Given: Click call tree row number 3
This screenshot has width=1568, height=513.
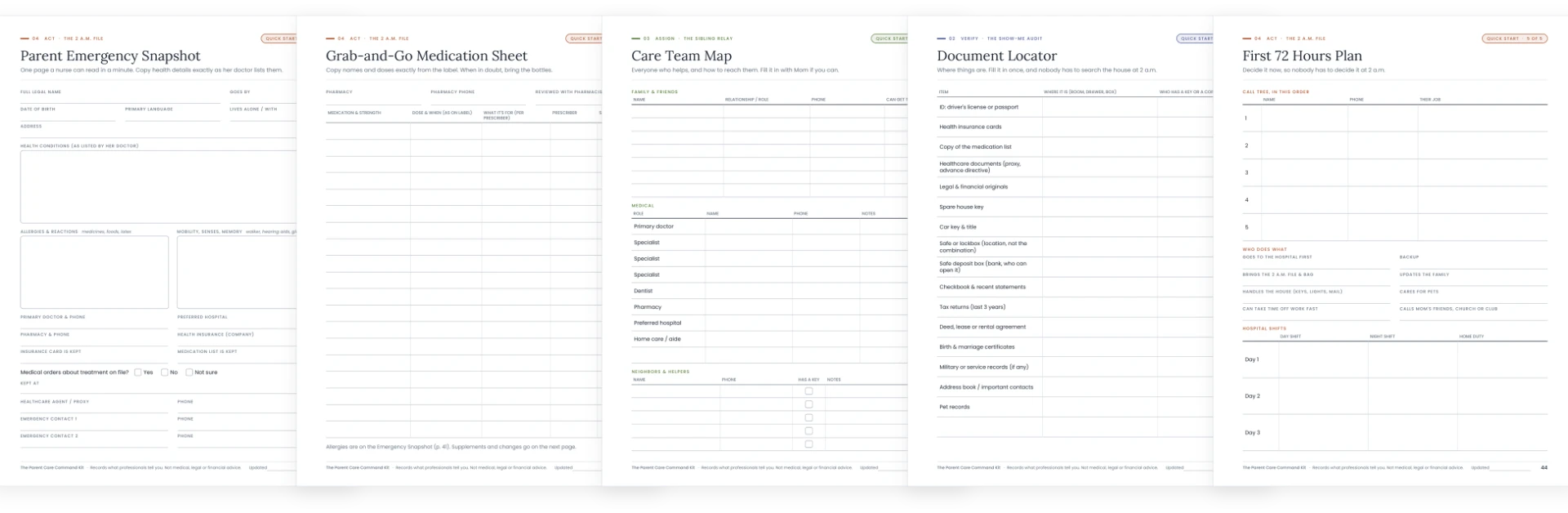Looking at the screenshot, I should (1395, 172).
